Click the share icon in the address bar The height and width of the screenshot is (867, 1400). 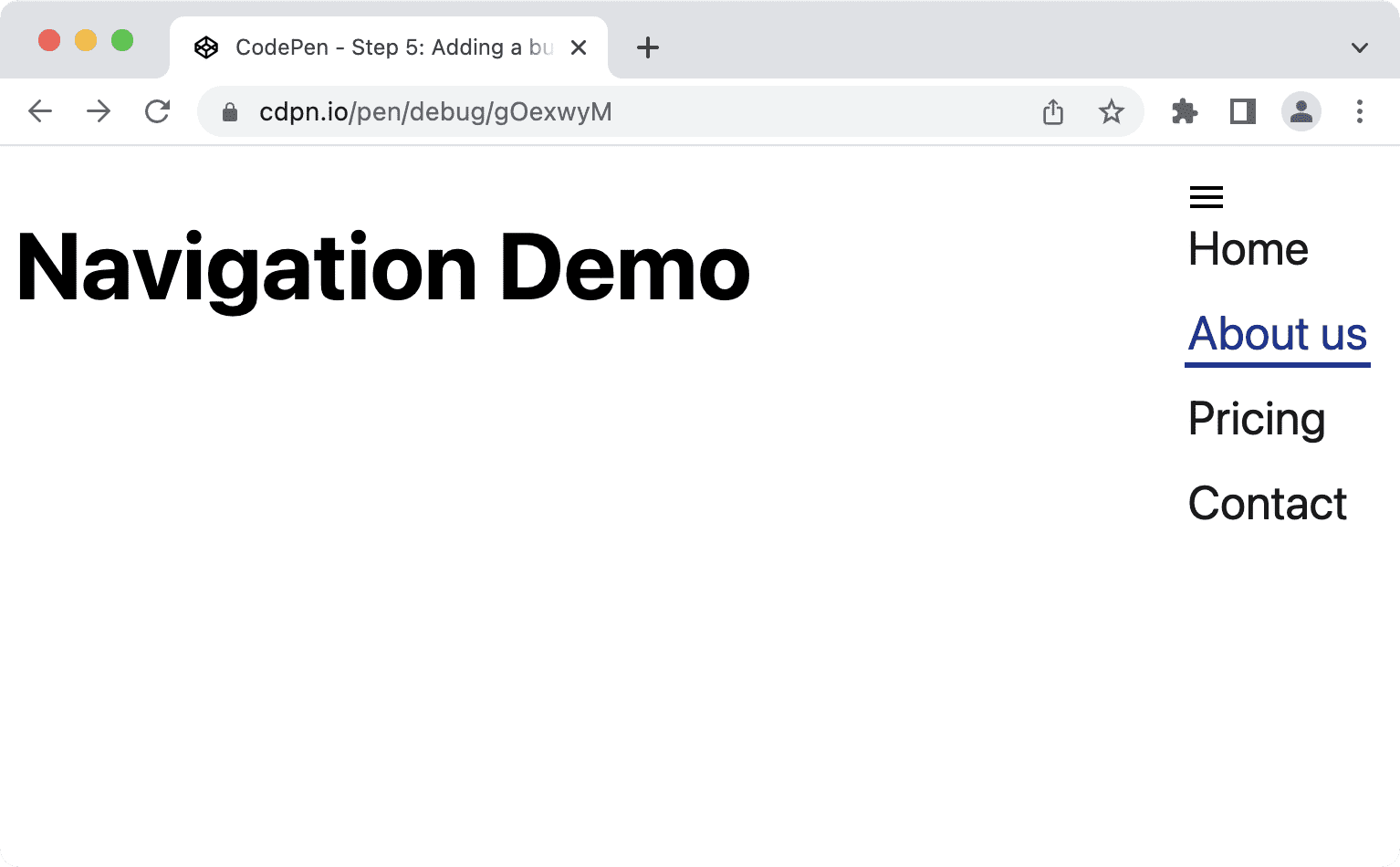pos(1053,111)
